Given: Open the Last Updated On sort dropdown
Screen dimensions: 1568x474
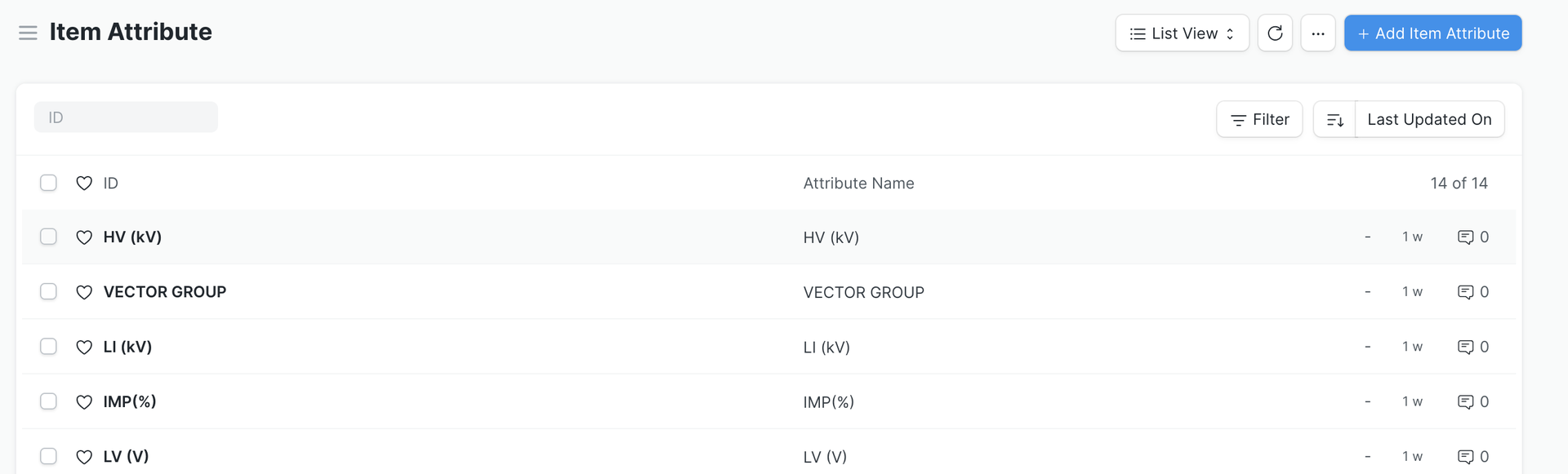Looking at the screenshot, I should [x=1429, y=120].
